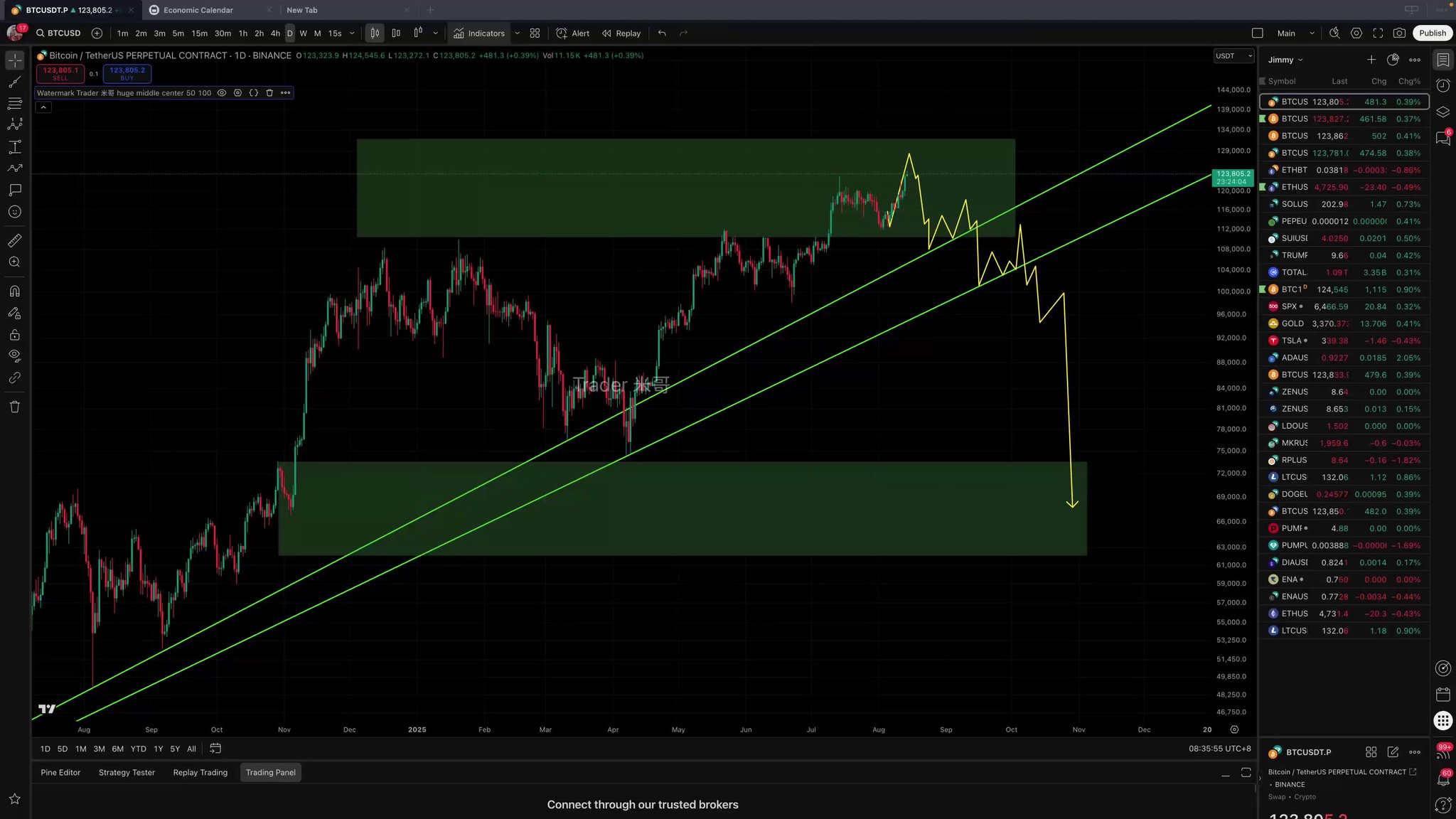Open the chats panel in the right sidebar

pyautogui.click(x=1442, y=138)
